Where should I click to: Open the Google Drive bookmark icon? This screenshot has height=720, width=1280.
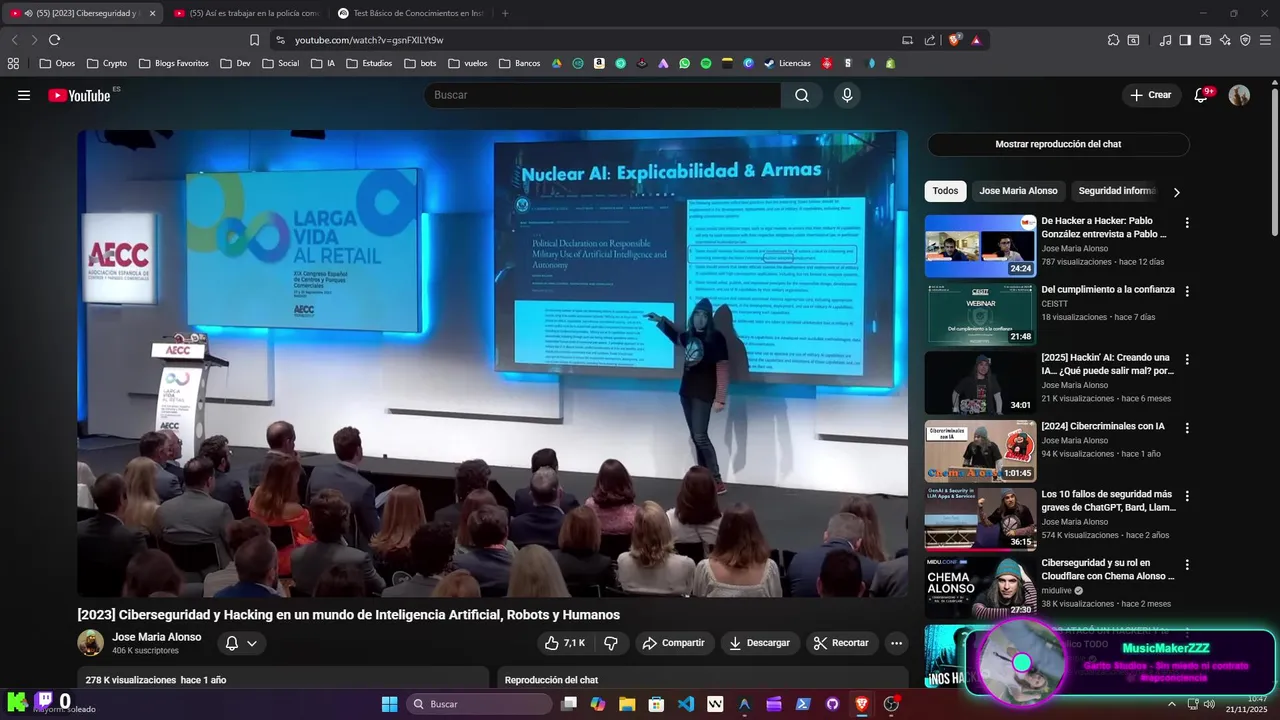pyautogui.click(x=557, y=63)
